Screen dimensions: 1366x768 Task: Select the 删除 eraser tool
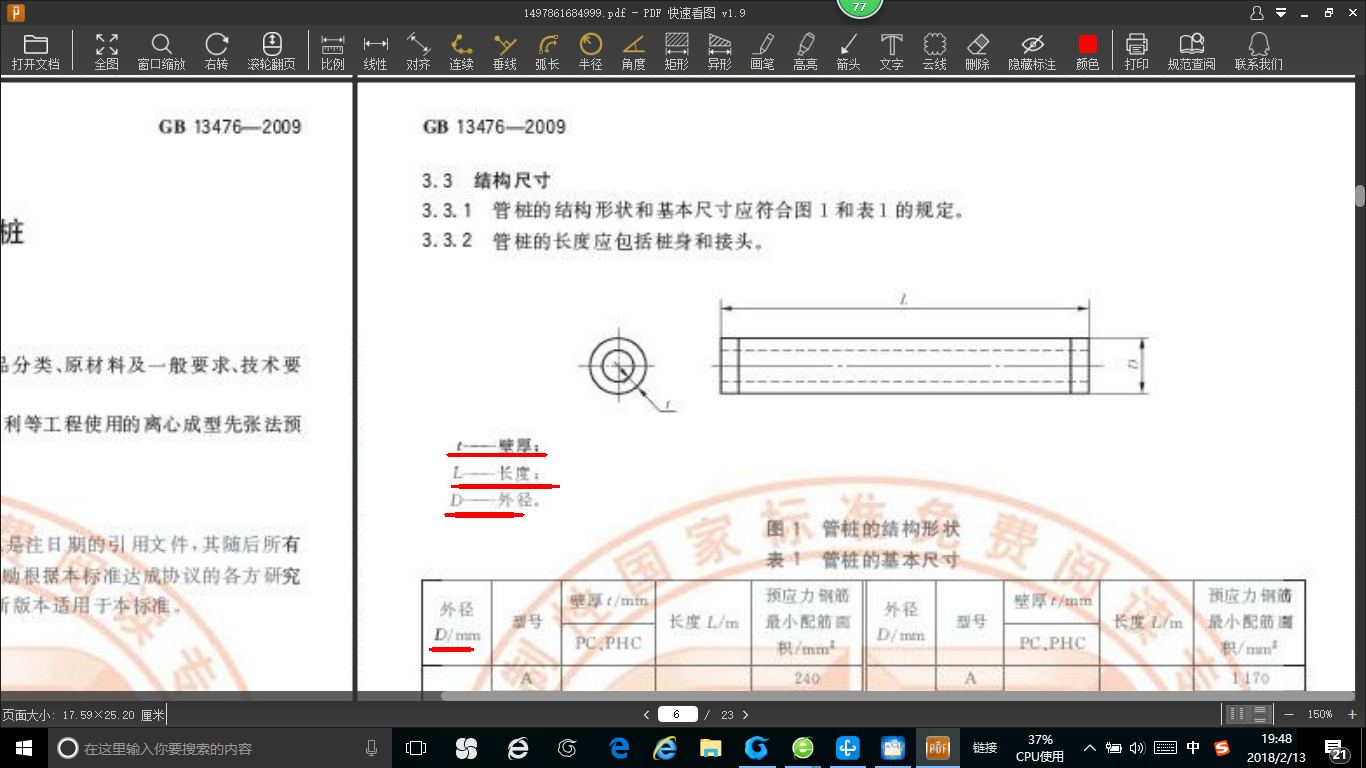click(x=978, y=52)
